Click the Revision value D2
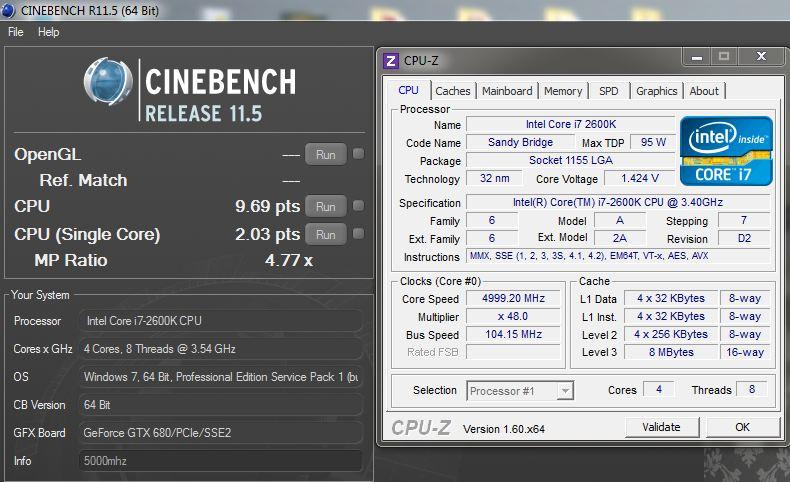790x482 pixels. pos(744,238)
